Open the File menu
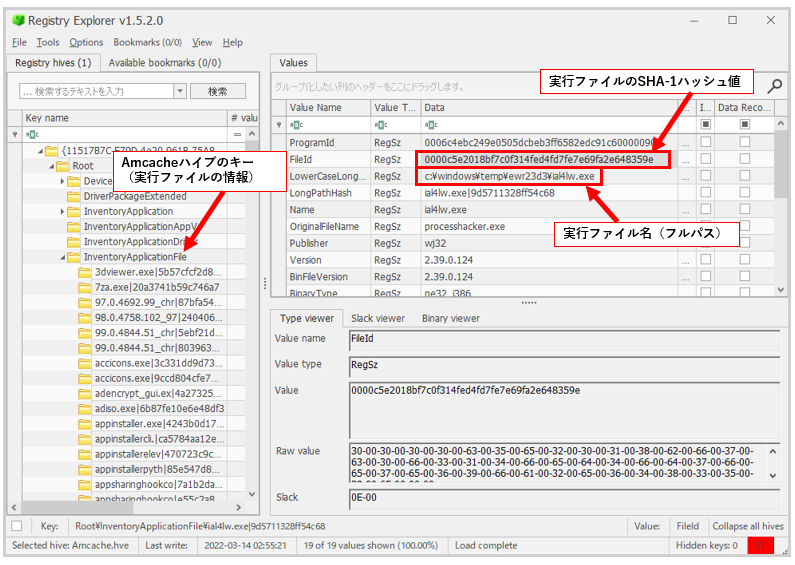 click(x=19, y=42)
